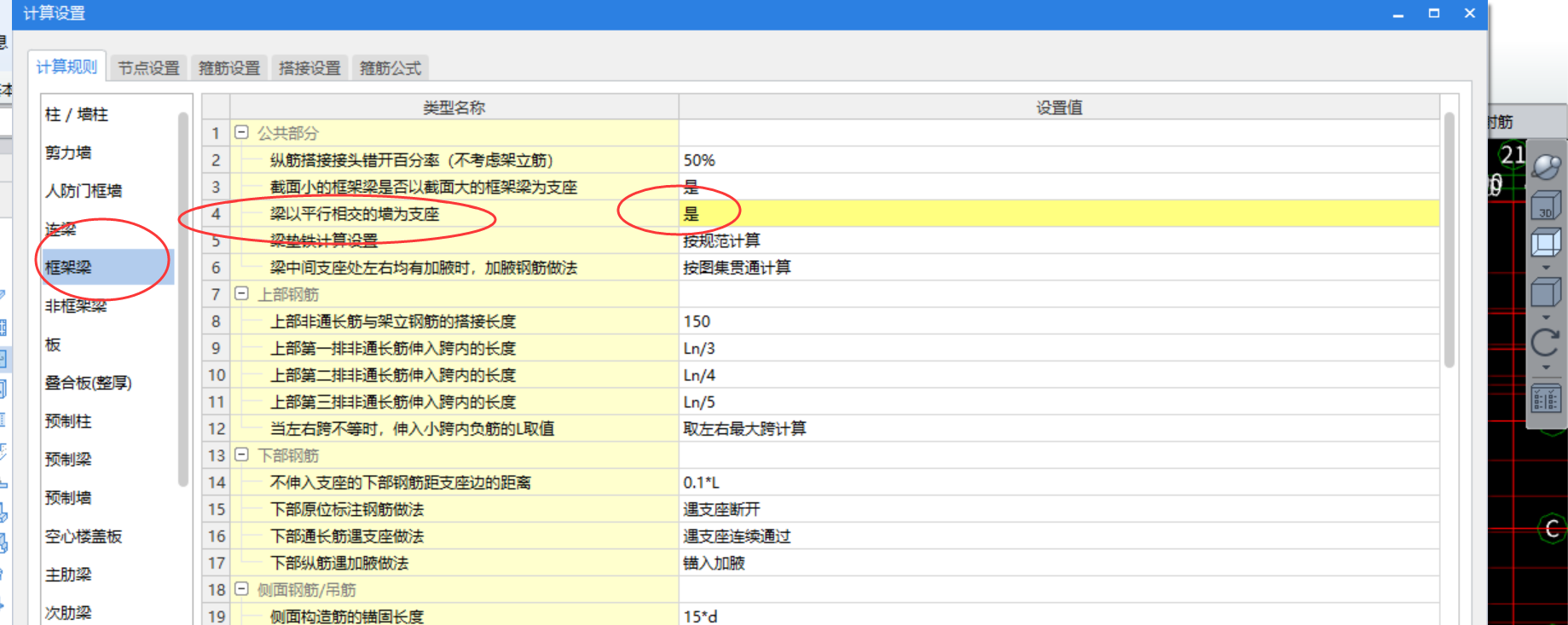
Task: Select 预制墙 in the category list
Action: (68, 498)
